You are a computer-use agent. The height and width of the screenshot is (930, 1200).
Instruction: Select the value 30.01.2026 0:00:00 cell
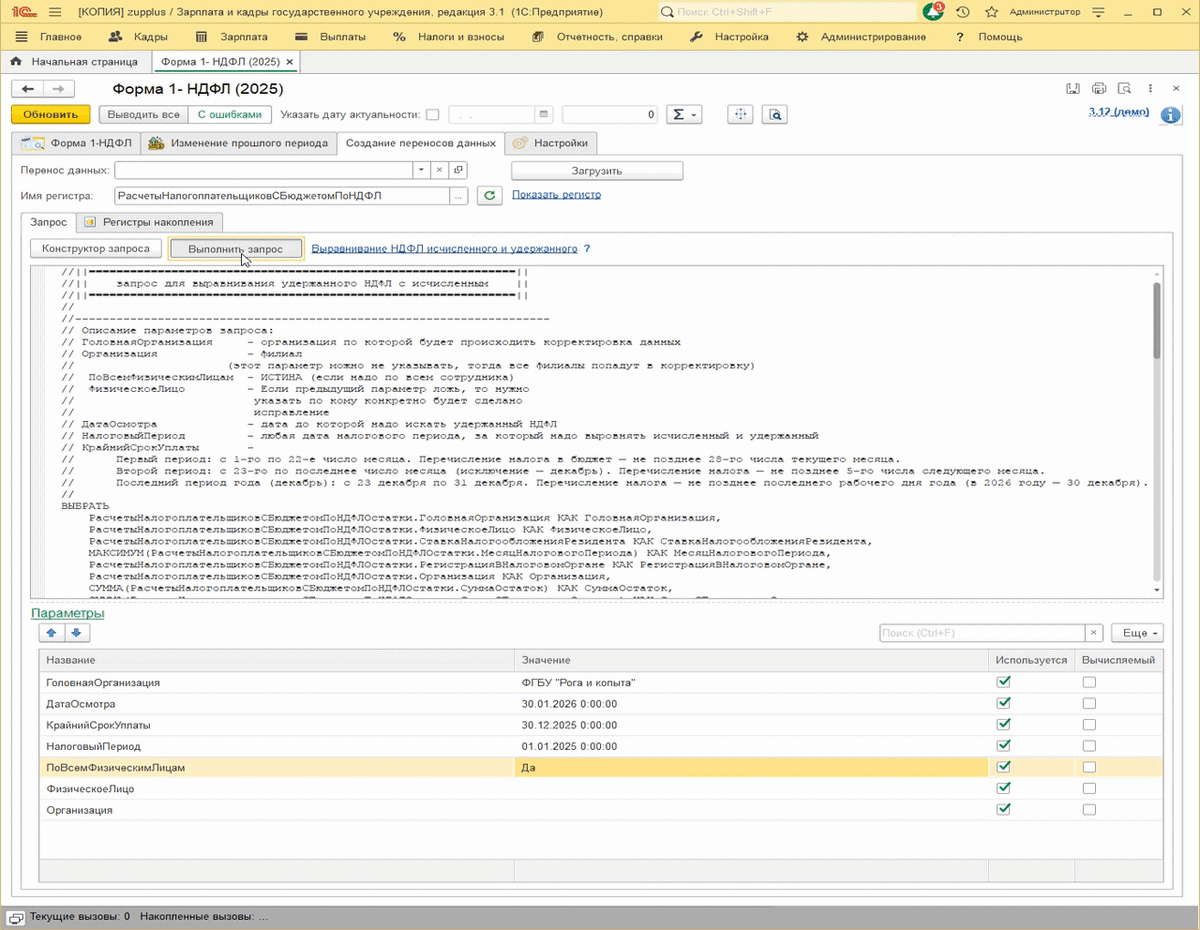pos(752,703)
